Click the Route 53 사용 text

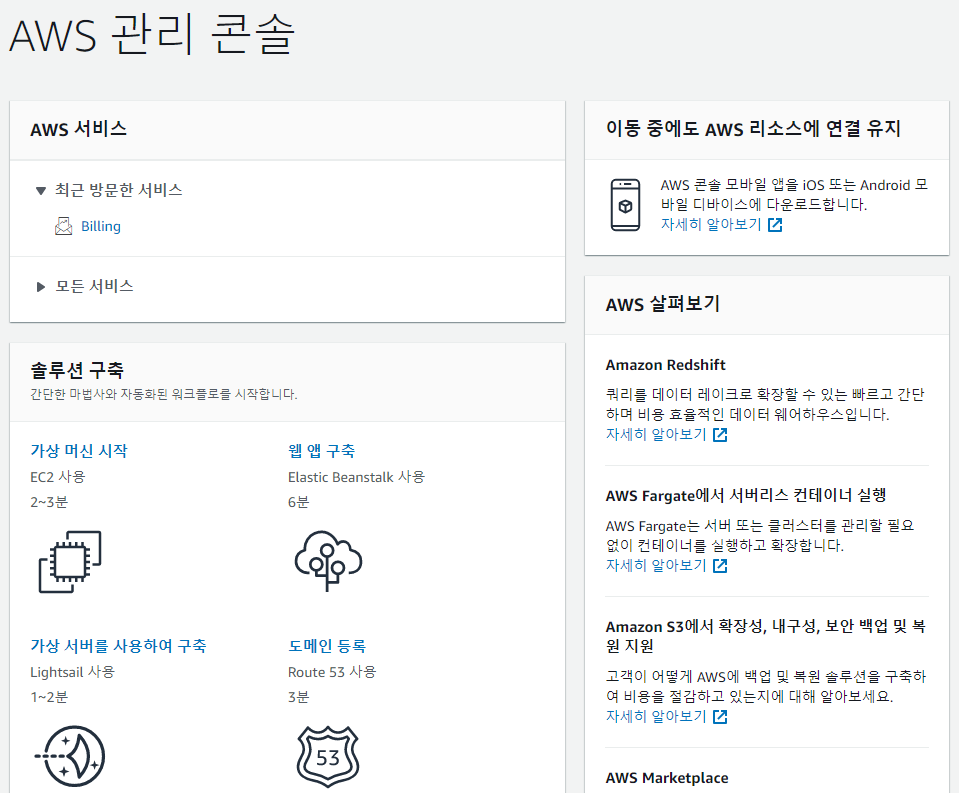click(332, 672)
